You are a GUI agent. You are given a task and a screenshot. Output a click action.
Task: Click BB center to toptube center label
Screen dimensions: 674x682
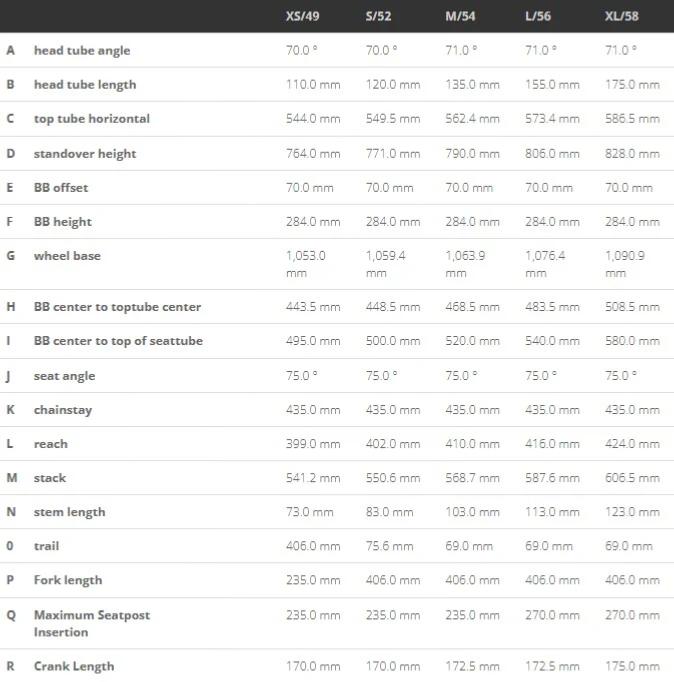[117, 307]
